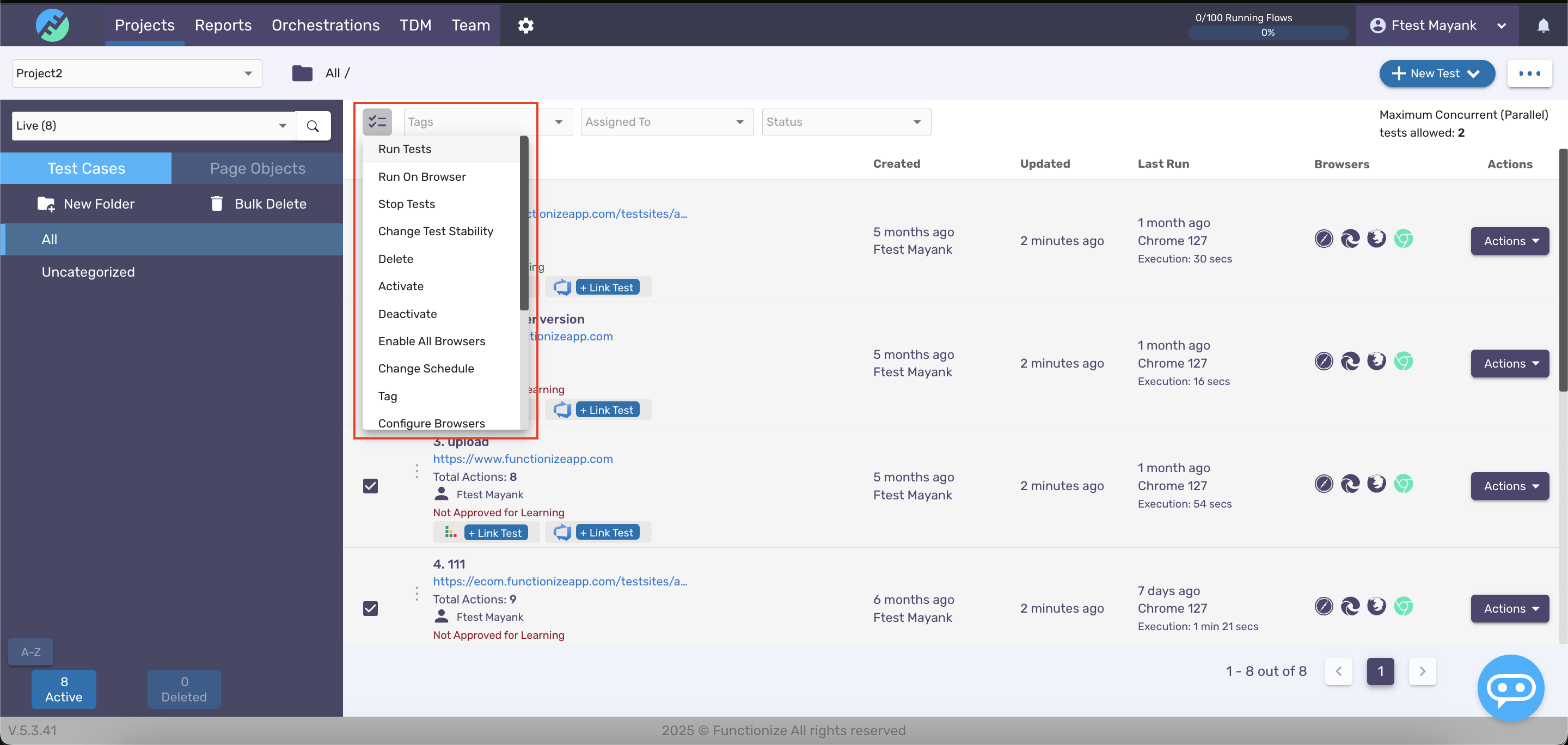Image resolution: width=1568 pixels, height=745 pixels.
Task: Click Safari icon in the 111 test row
Action: point(1324,606)
